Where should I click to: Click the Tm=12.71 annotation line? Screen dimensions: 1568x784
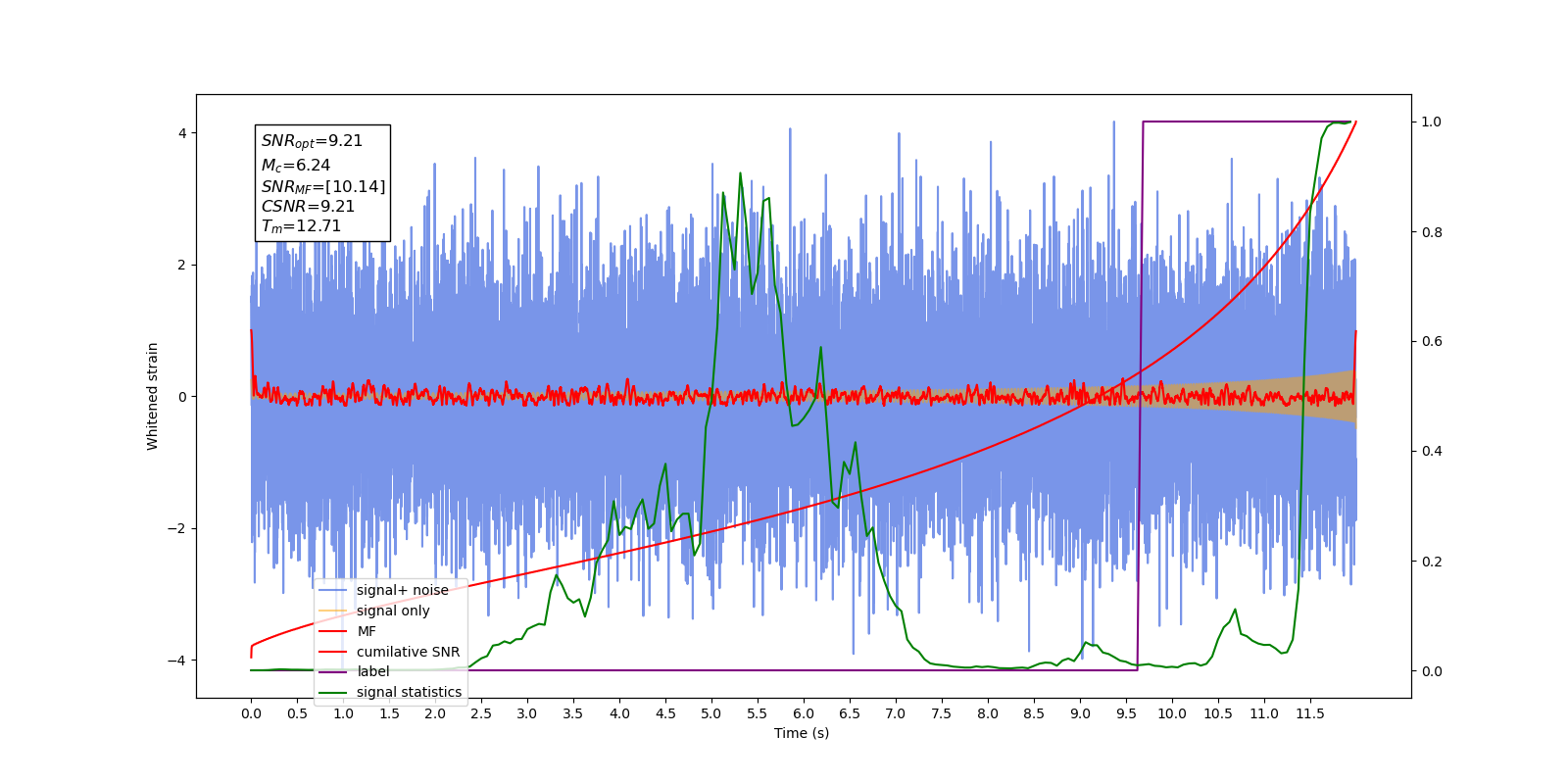coord(301,226)
